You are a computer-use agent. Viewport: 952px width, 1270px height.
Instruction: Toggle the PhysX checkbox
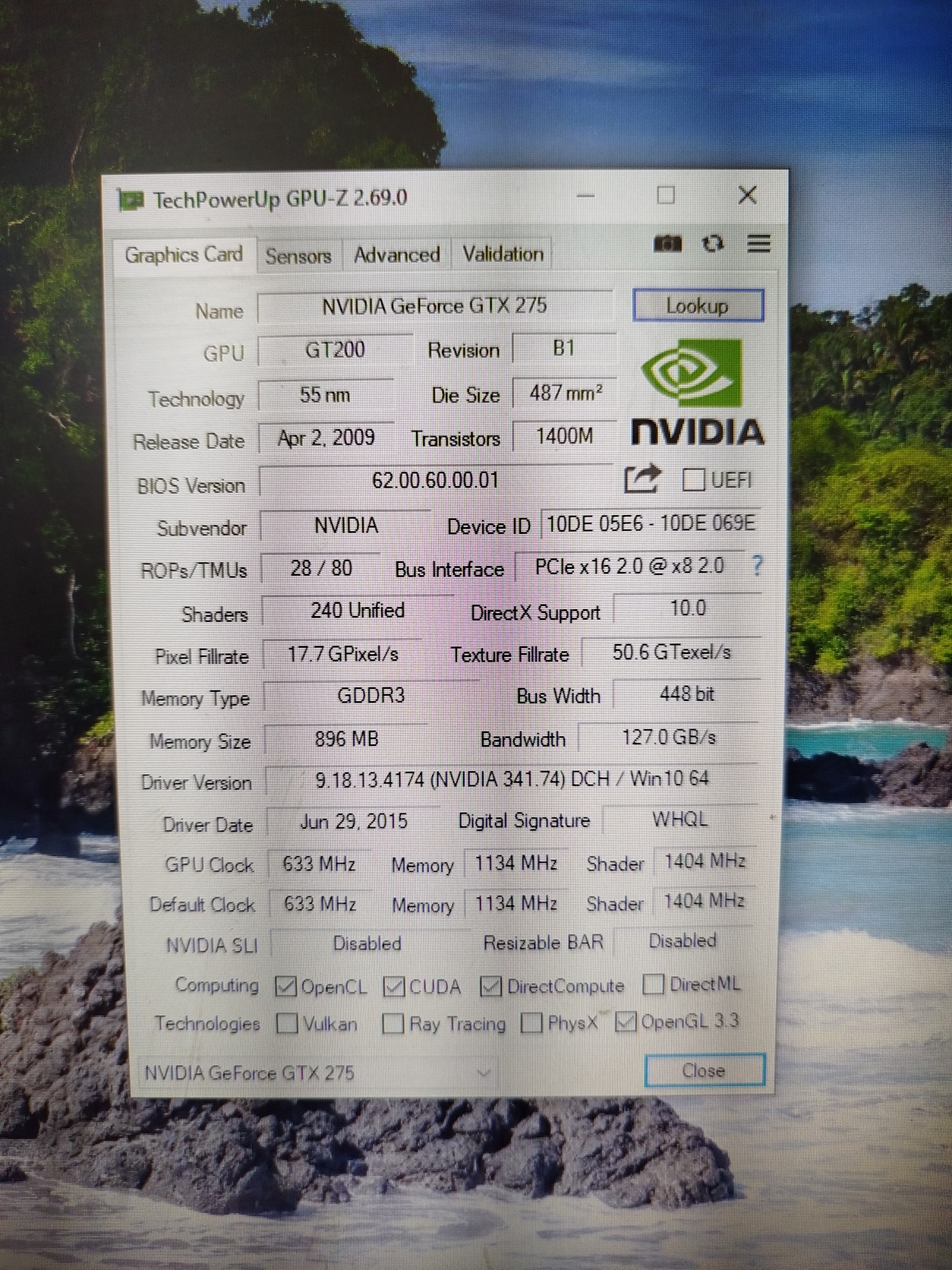(x=531, y=1022)
